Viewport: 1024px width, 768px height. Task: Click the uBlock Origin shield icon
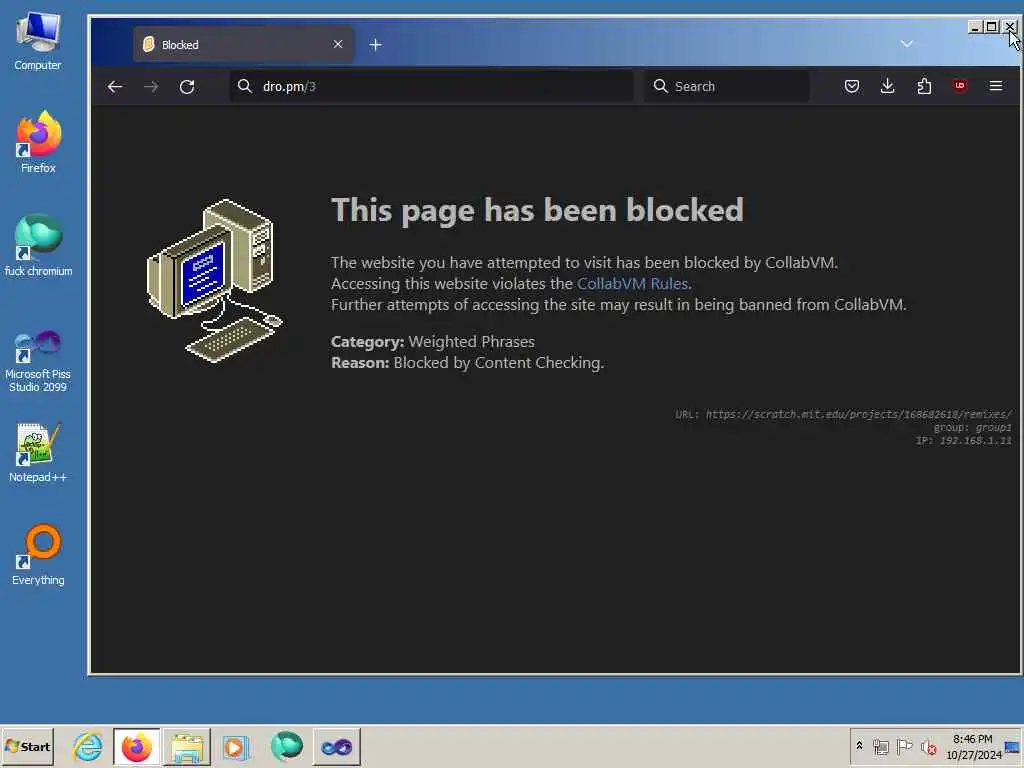960,86
